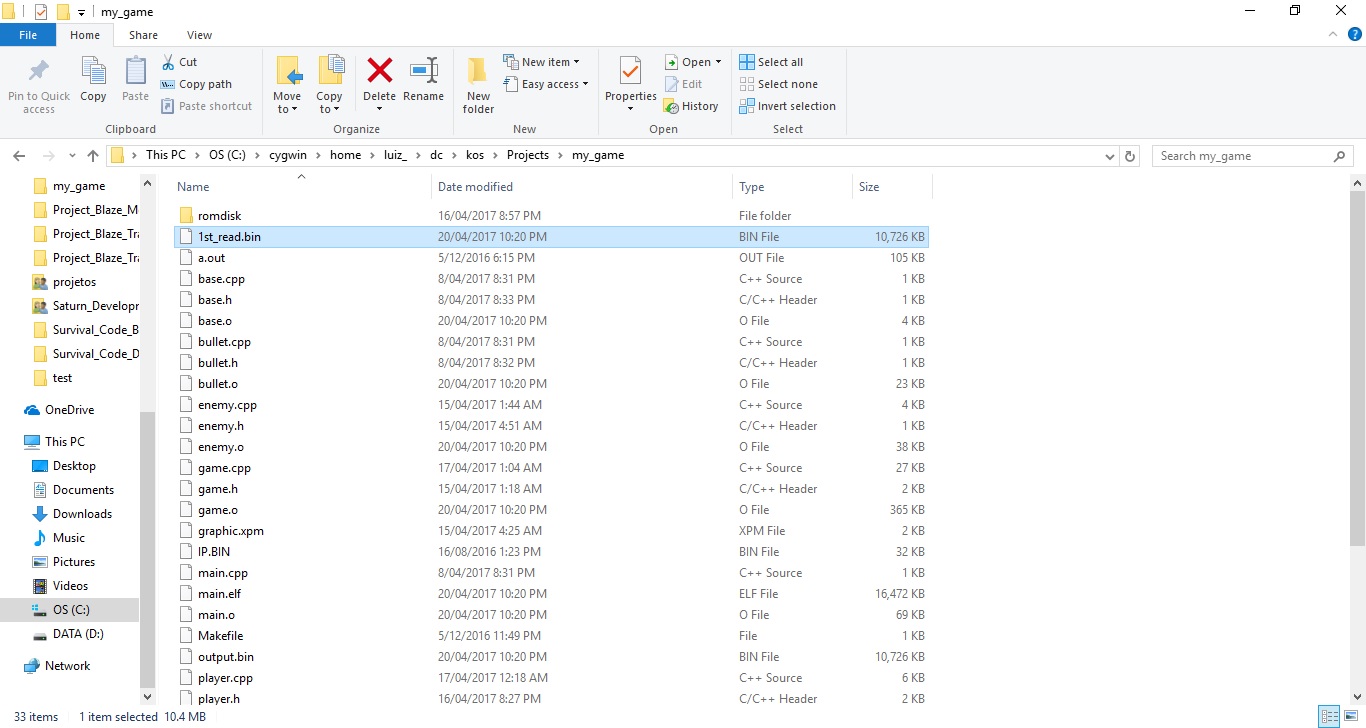Switch to the Home tab
The width and height of the screenshot is (1366, 728).
pyautogui.click(x=85, y=35)
